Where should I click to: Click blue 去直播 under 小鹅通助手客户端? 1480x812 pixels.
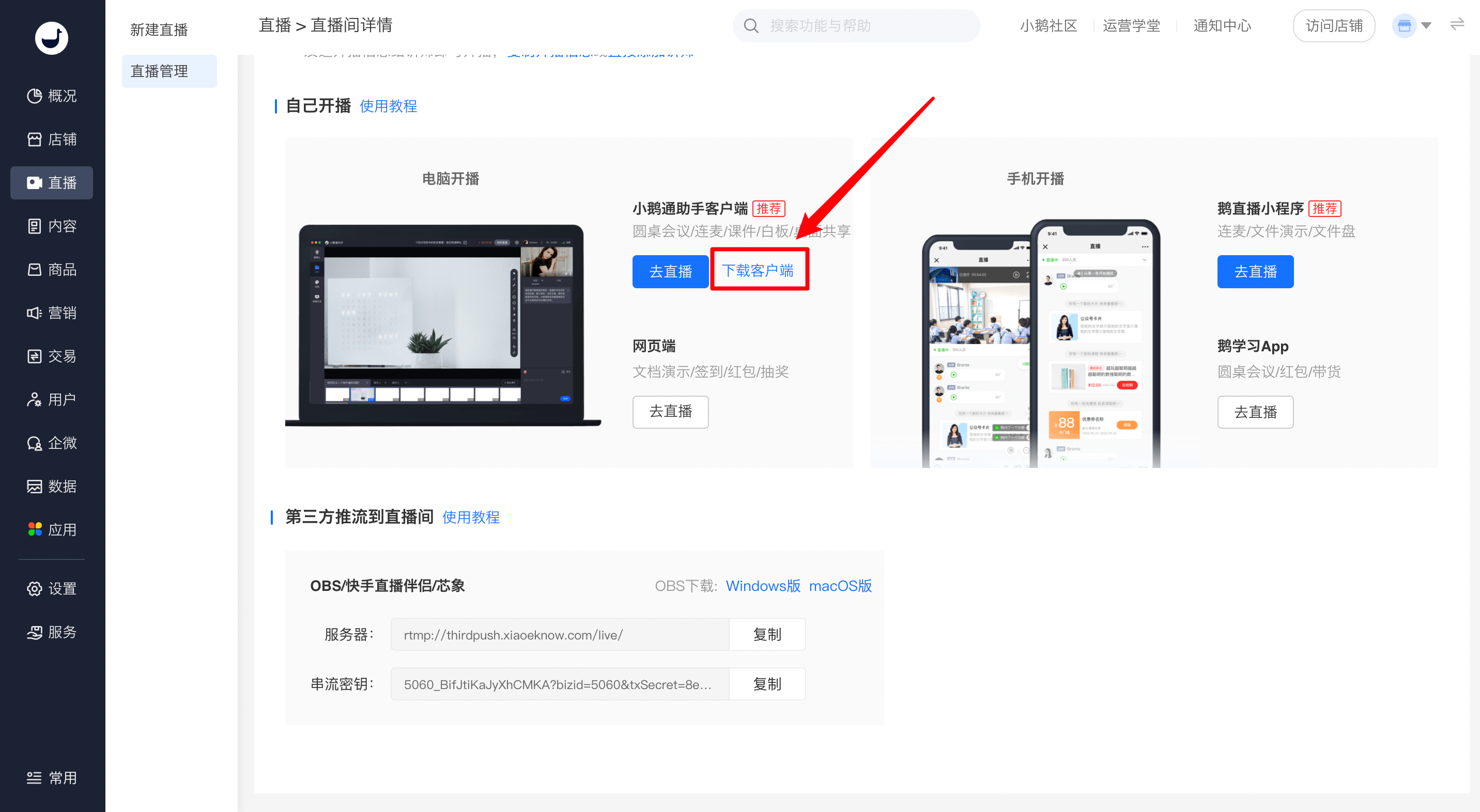tap(670, 272)
